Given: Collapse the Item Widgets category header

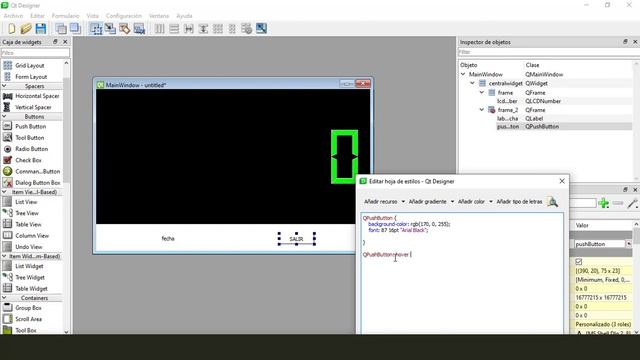Looking at the screenshot, I should coord(4,256).
